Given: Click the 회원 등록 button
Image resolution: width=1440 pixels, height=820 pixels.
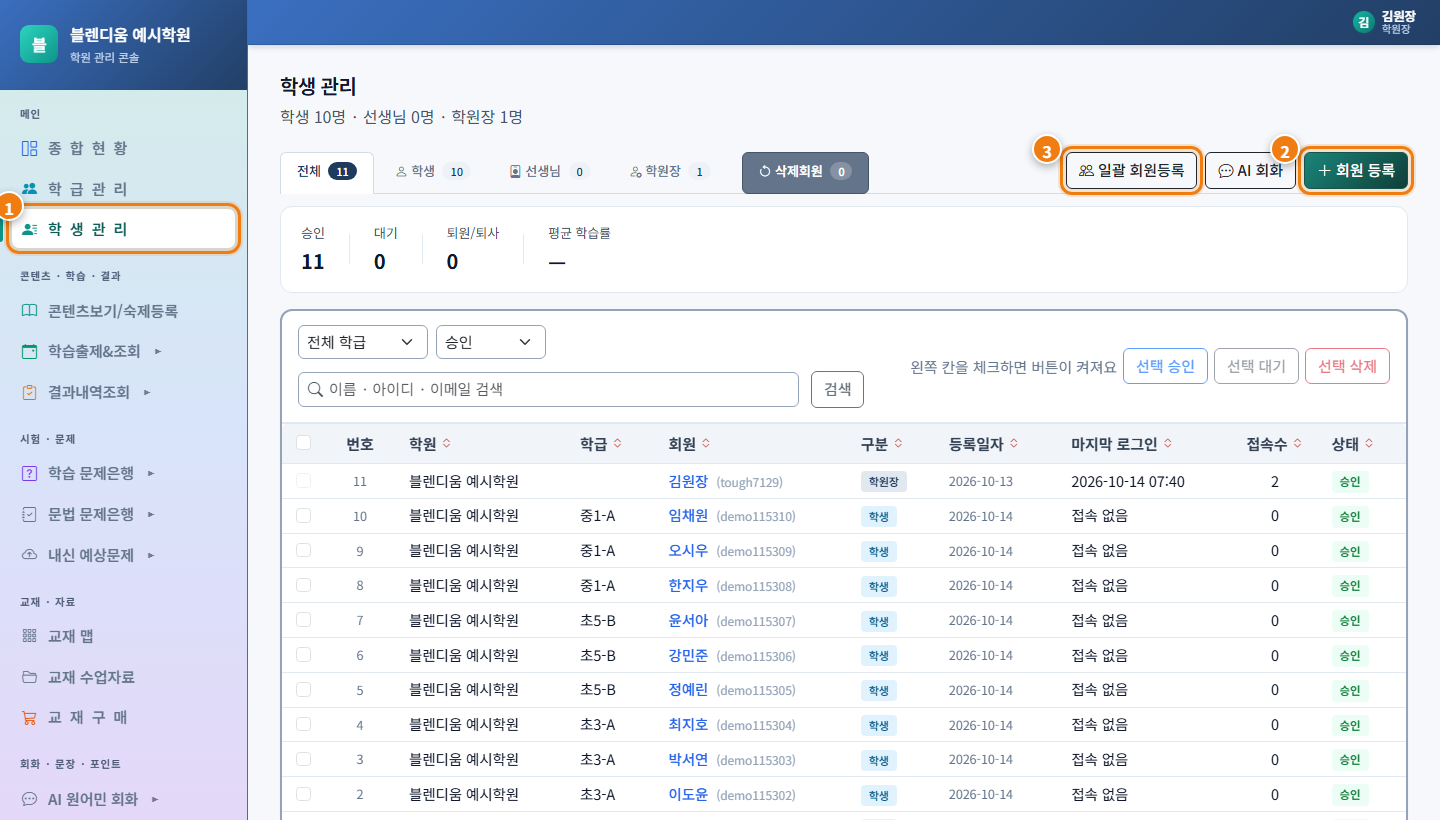Looking at the screenshot, I should pos(1356,171).
